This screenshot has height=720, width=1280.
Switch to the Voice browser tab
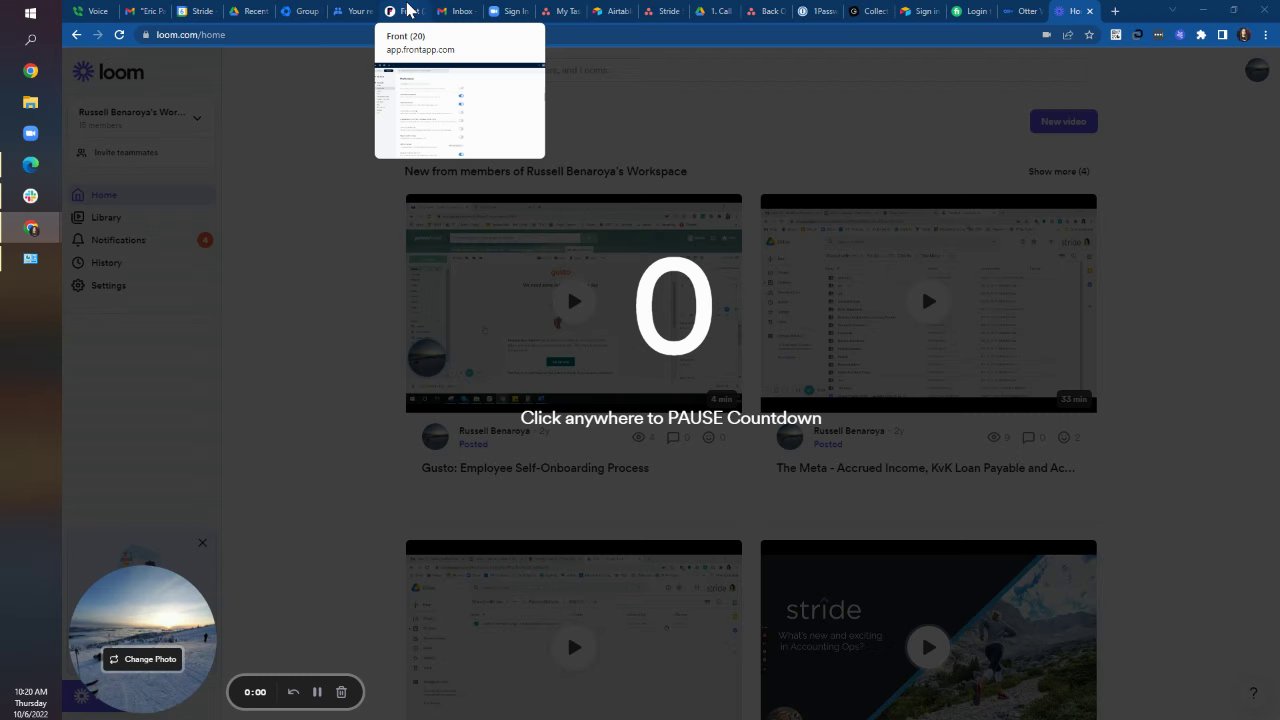pos(90,11)
